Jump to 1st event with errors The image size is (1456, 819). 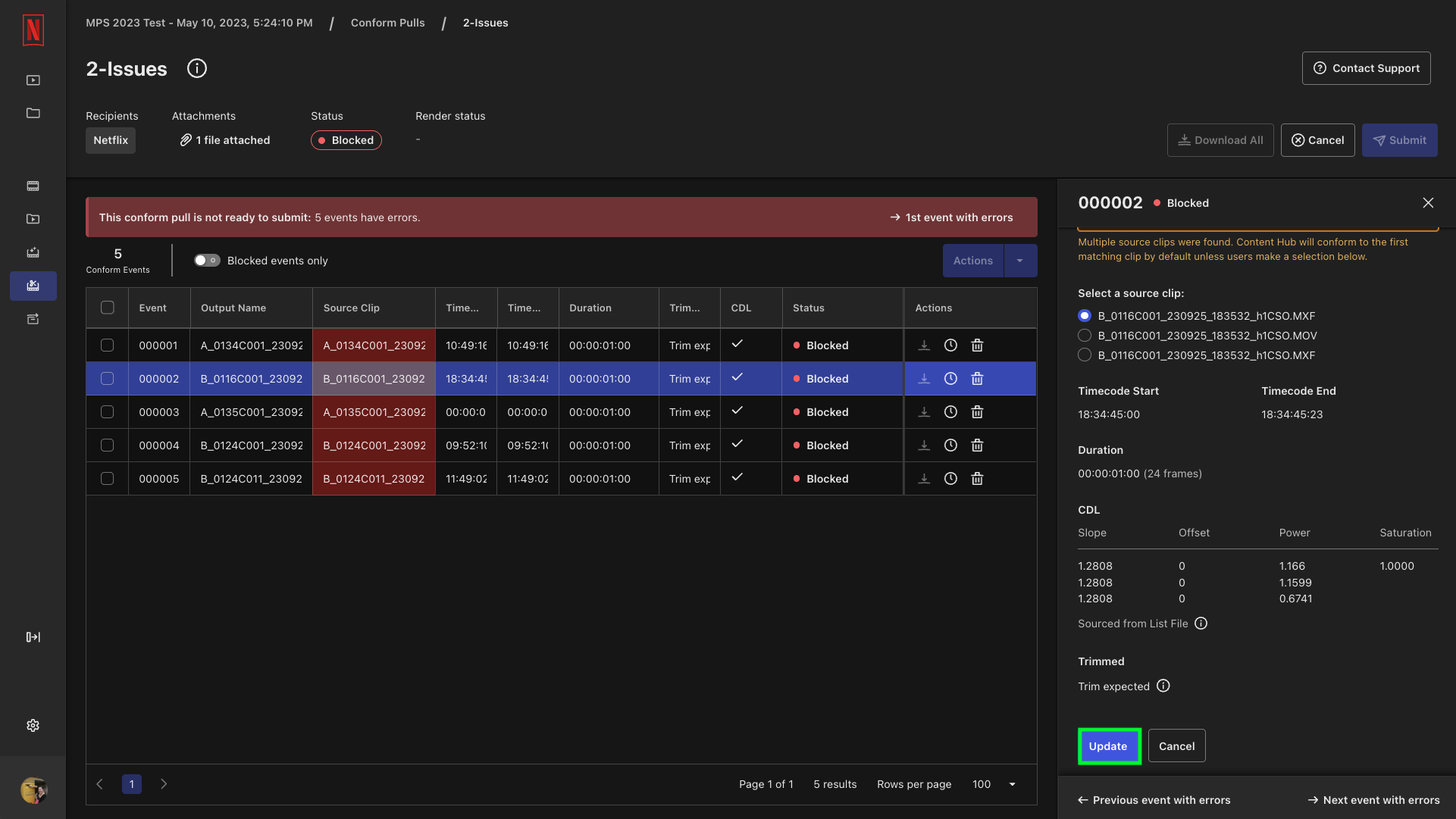coord(951,217)
